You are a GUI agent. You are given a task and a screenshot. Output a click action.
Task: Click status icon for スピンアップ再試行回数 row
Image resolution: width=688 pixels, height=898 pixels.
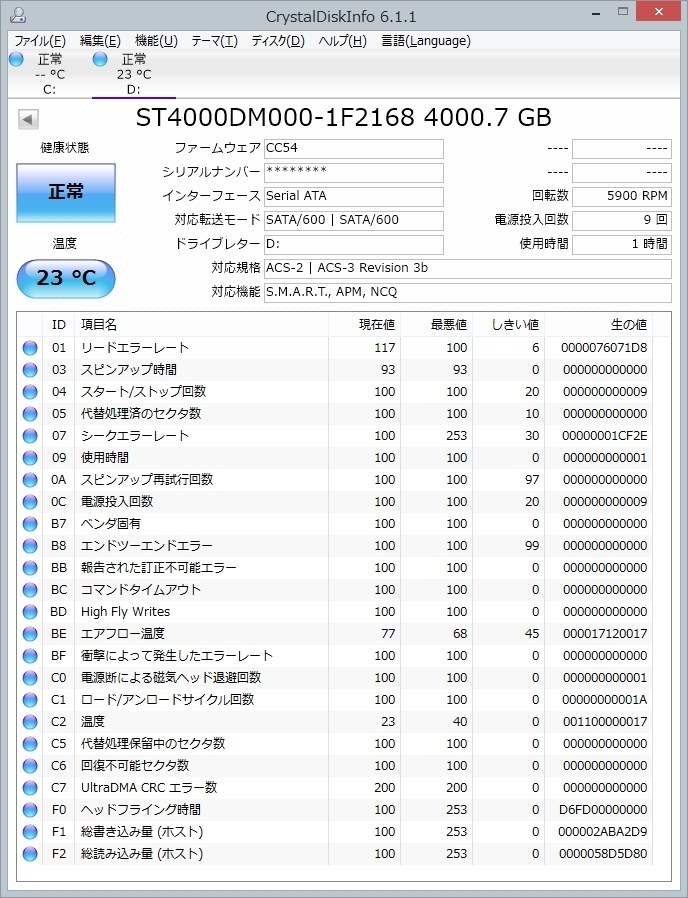click(30, 480)
